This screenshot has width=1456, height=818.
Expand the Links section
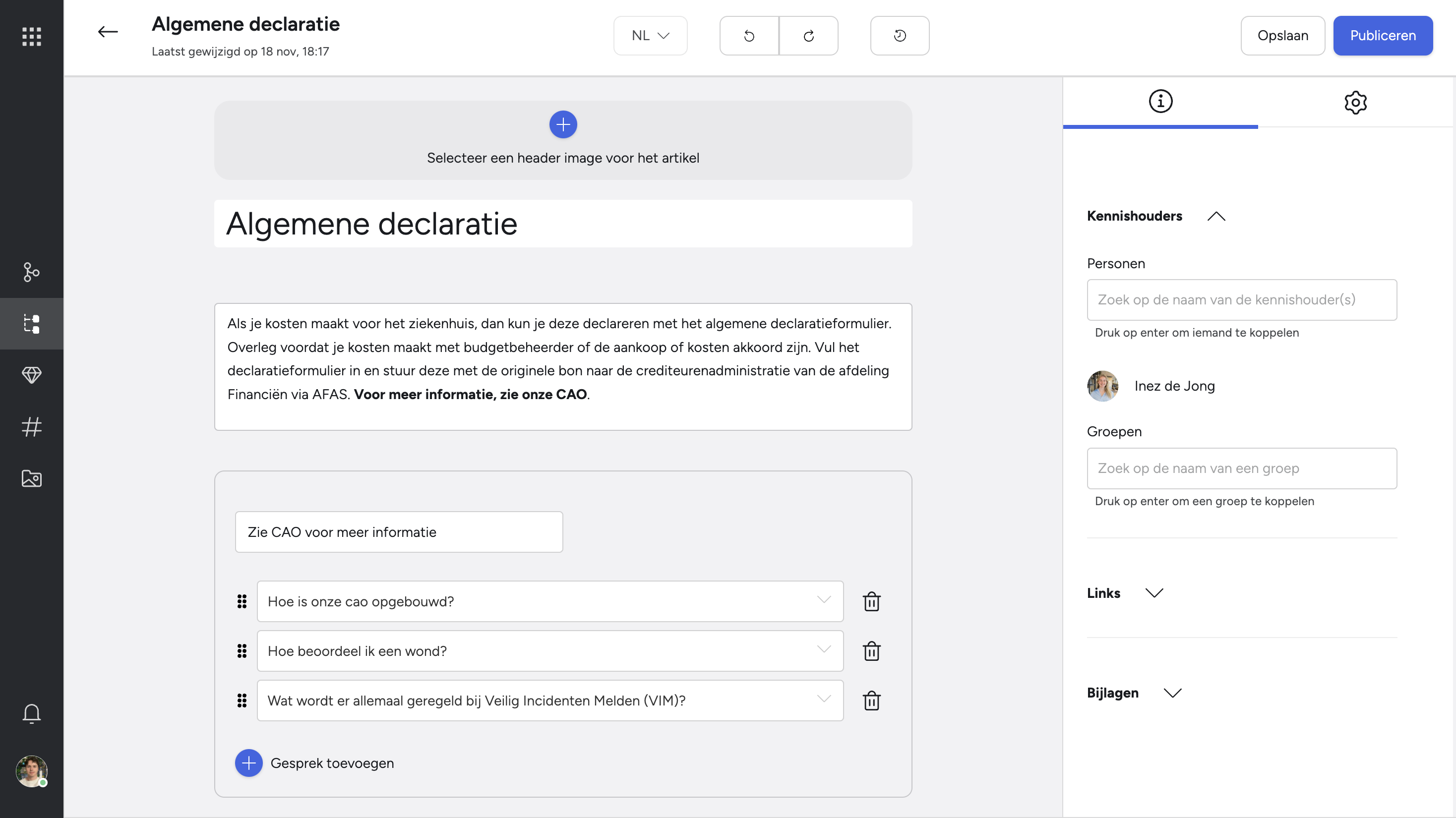pos(1154,593)
